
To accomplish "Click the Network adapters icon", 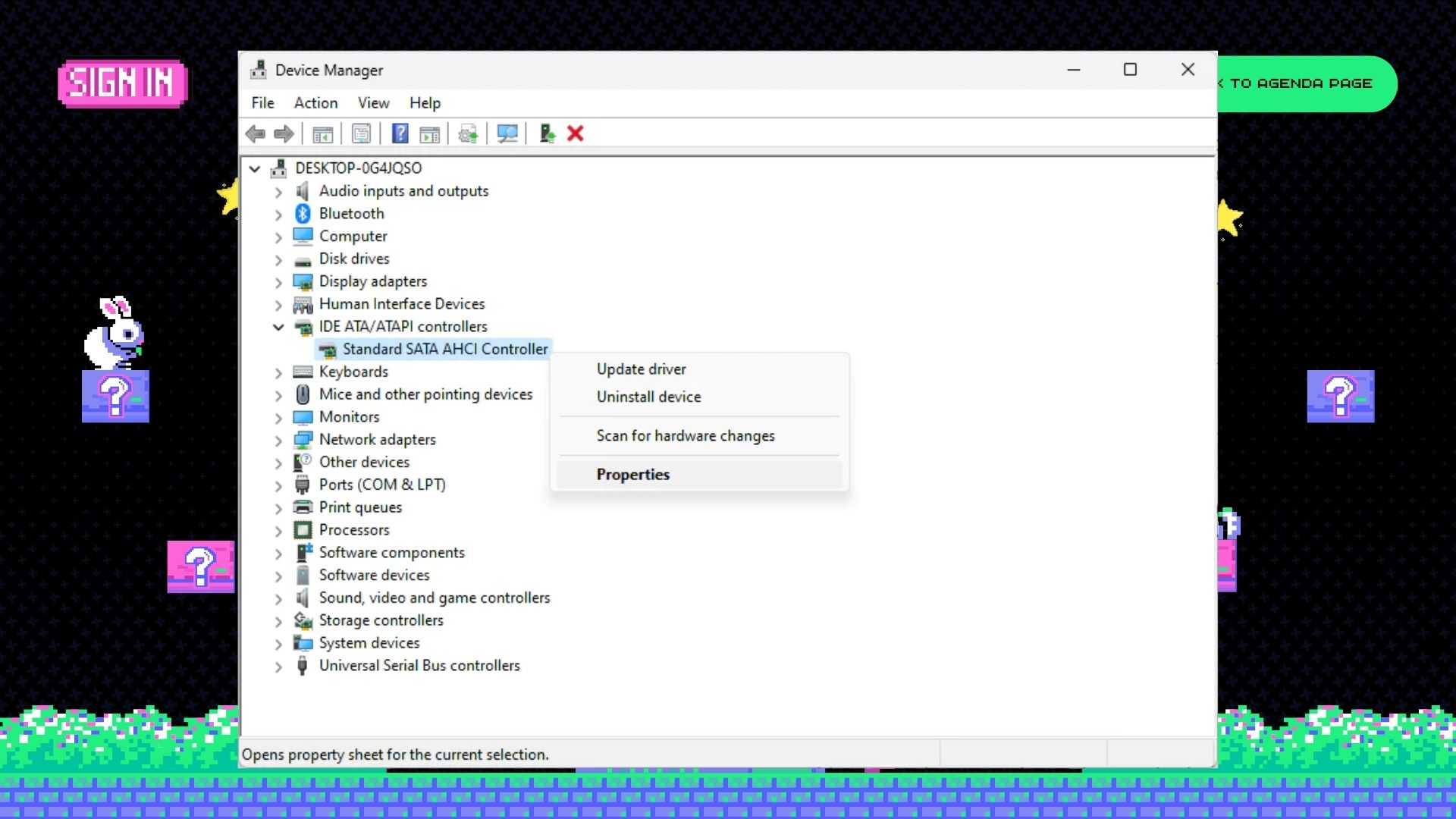I will tap(303, 440).
